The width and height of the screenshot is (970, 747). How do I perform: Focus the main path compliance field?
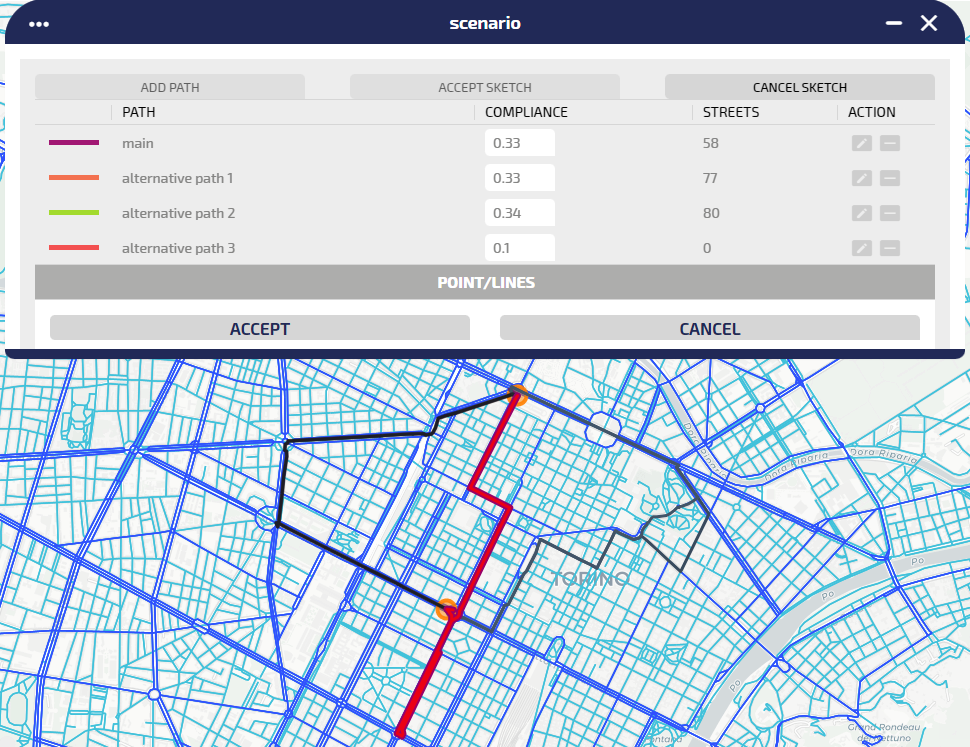519,143
